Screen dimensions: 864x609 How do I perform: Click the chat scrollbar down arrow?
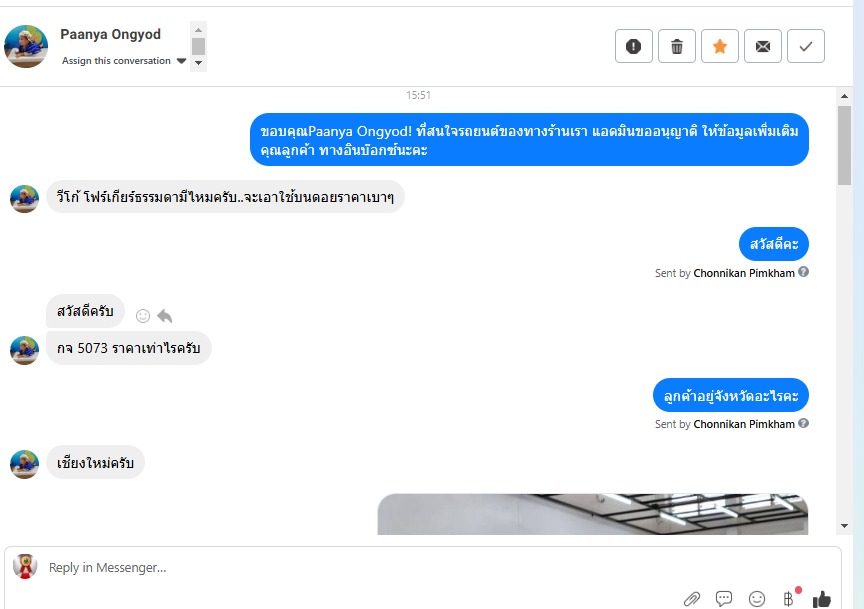[x=844, y=526]
